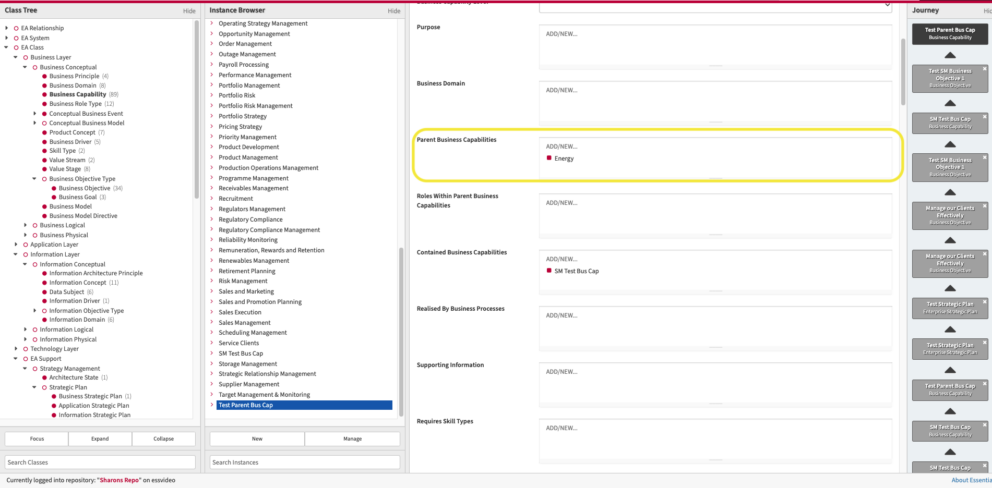Viewport: 992px width, 488px height.
Task: Collapse the EA Class tree node
Action: (x=6, y=47)
